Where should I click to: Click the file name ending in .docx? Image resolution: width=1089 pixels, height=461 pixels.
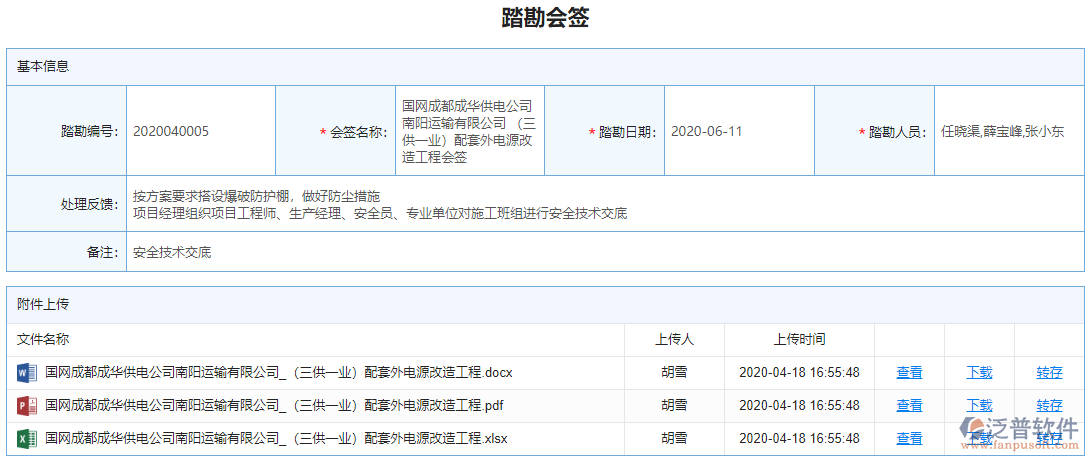tap(279, 373)
